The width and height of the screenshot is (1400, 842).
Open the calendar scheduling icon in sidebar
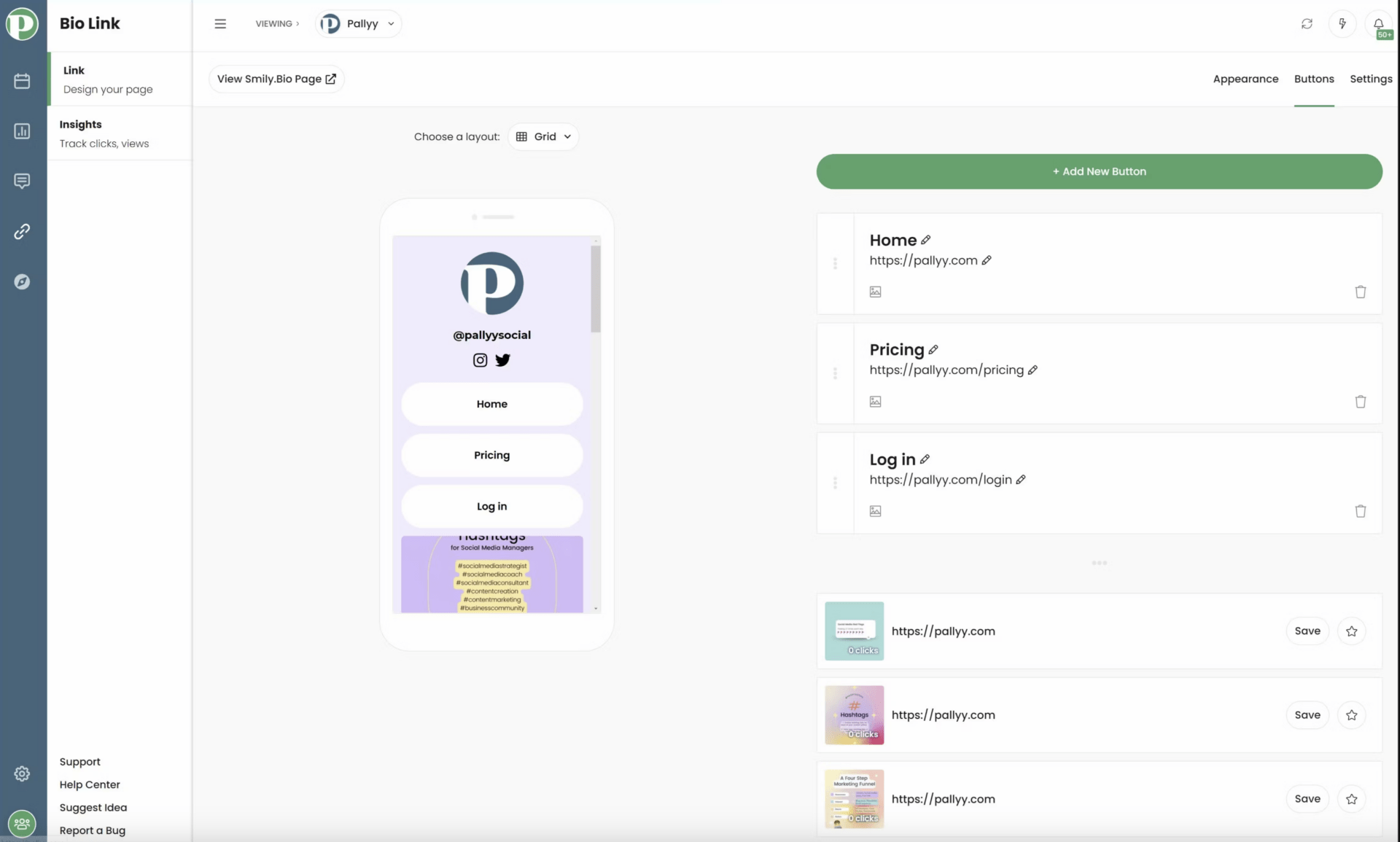(22, 80)
